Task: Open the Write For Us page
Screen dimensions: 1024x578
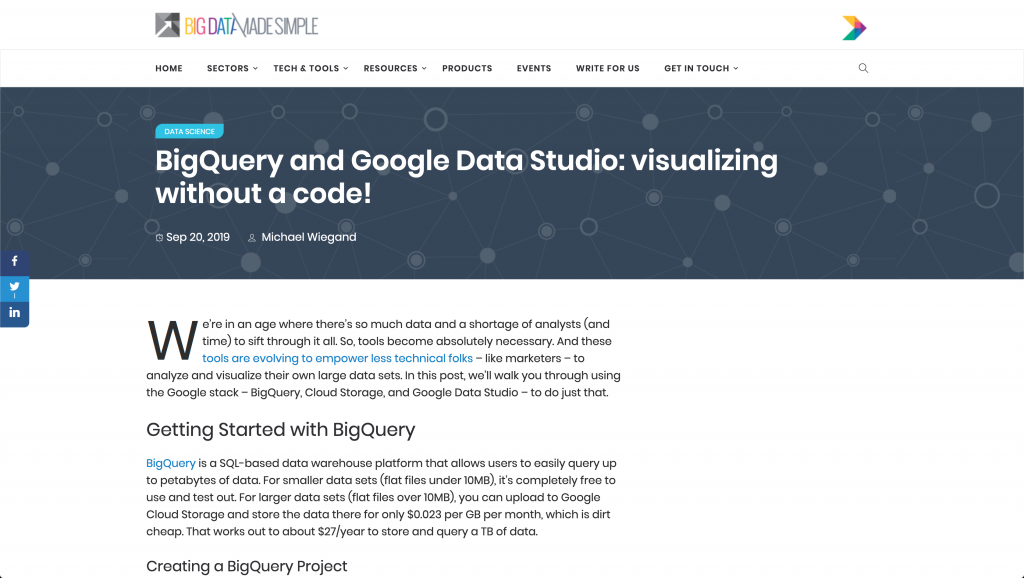Action: (x=608, y=68)
